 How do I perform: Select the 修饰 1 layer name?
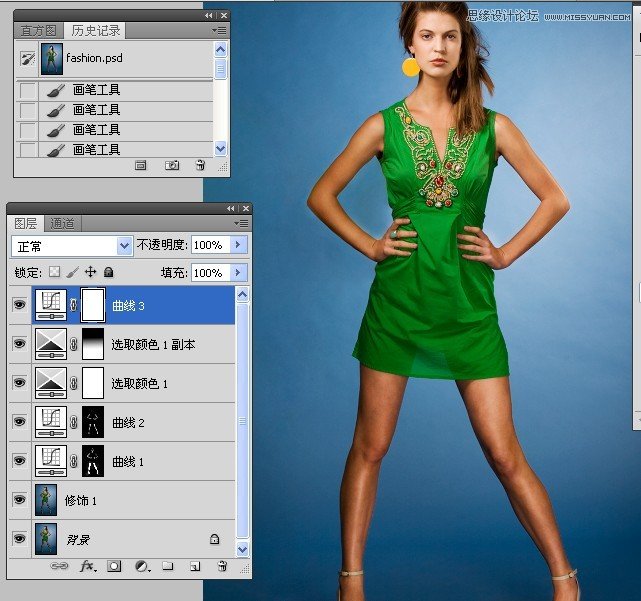coord(81,500)
